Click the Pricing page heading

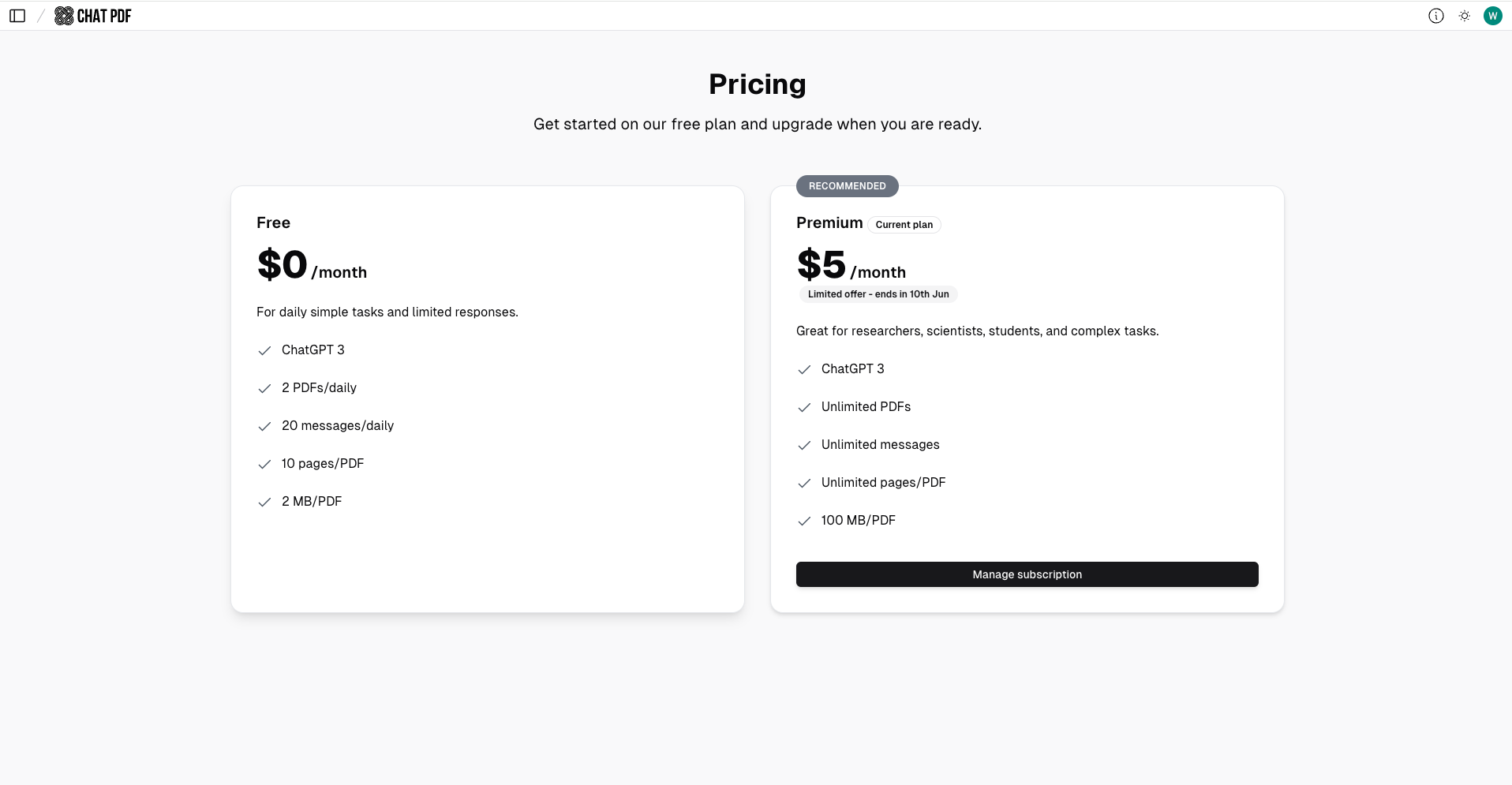pos(757,84)
